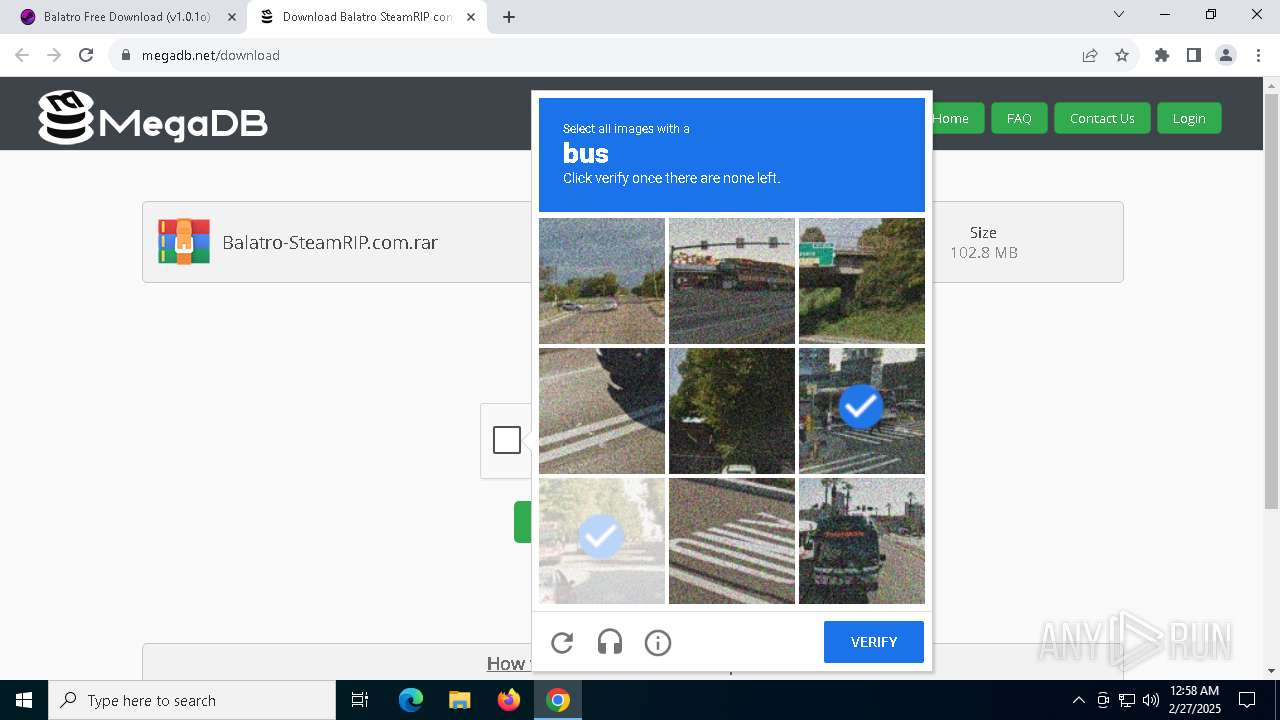Image resolution: width=1280 pixels, height=720 pixels.
Task: Open the notification center
Action: click(x=1247, y=700)
